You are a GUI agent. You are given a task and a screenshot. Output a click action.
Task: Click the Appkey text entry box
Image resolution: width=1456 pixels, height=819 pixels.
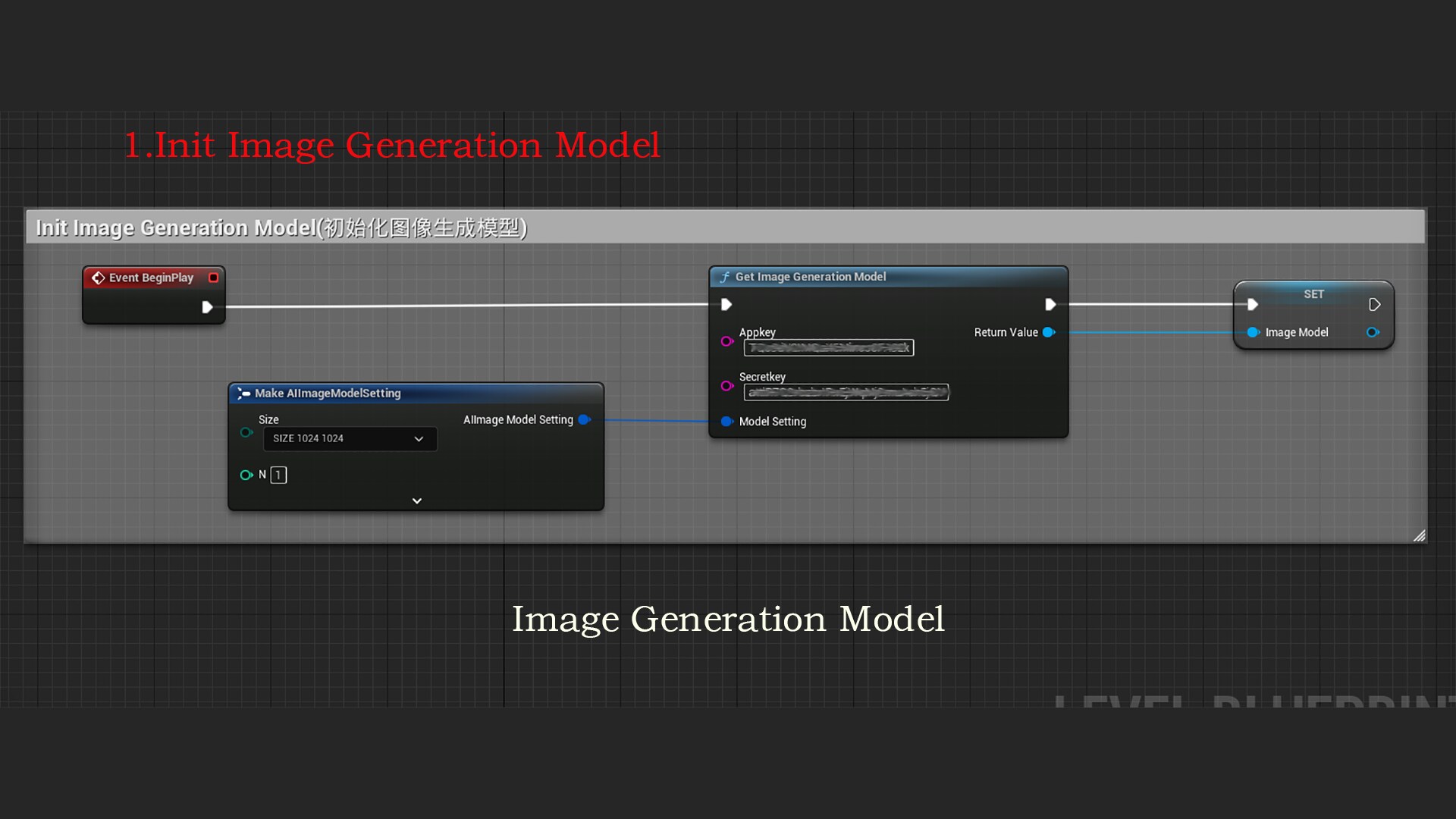tap(827, 347)
